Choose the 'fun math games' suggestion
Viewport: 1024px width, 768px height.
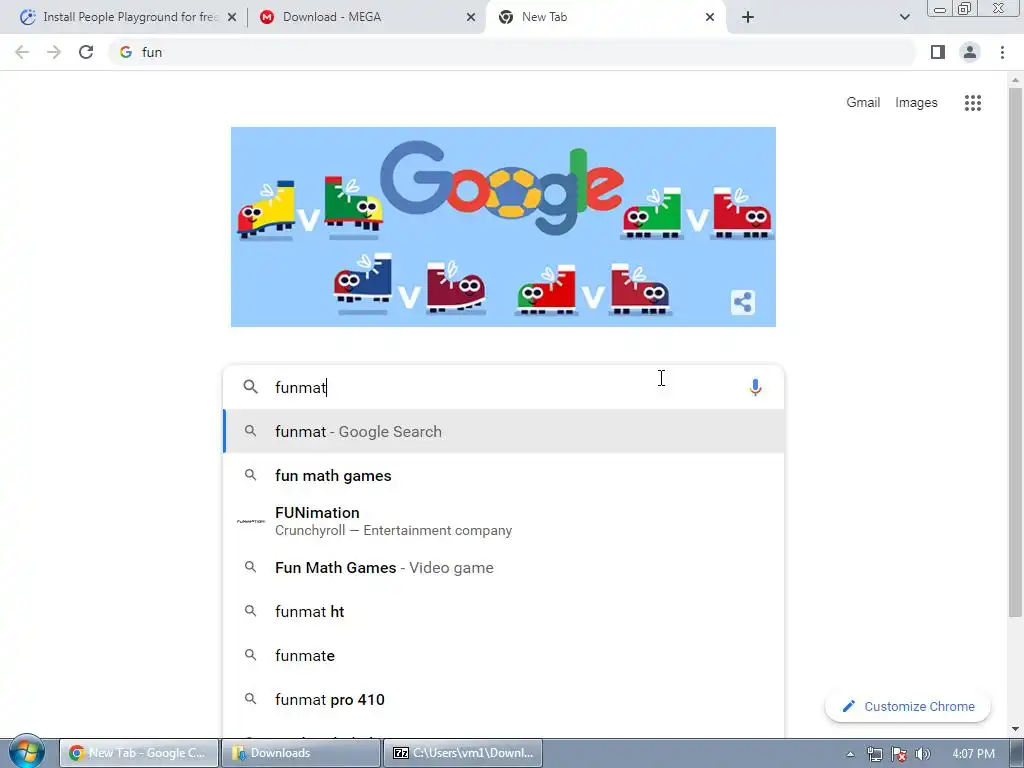coord(504,475)
